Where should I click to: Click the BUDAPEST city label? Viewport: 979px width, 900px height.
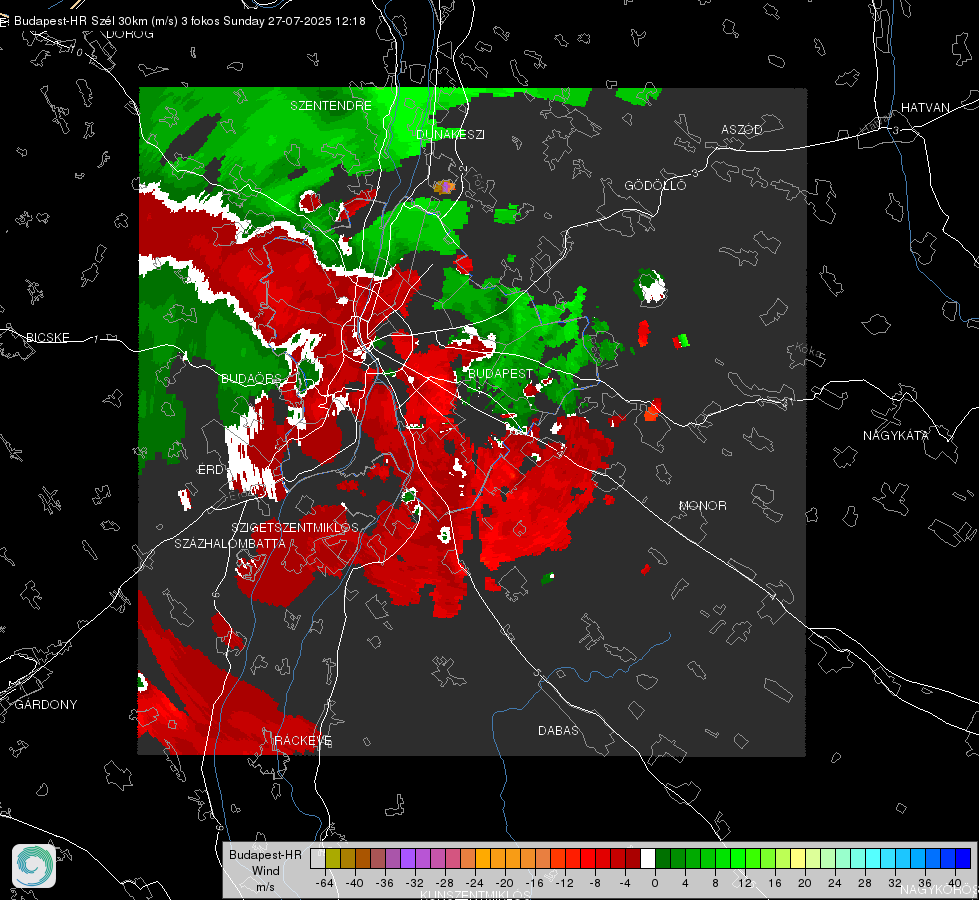click(x=500, y=373)
